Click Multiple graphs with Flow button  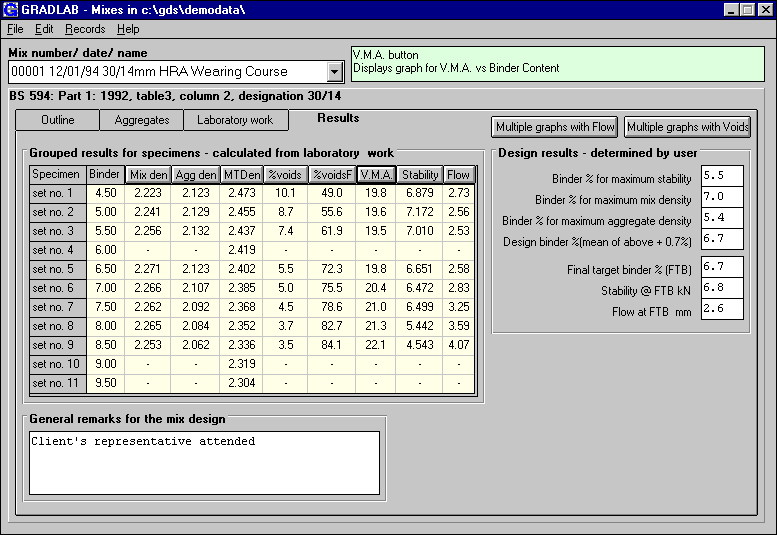click(555, 127)
